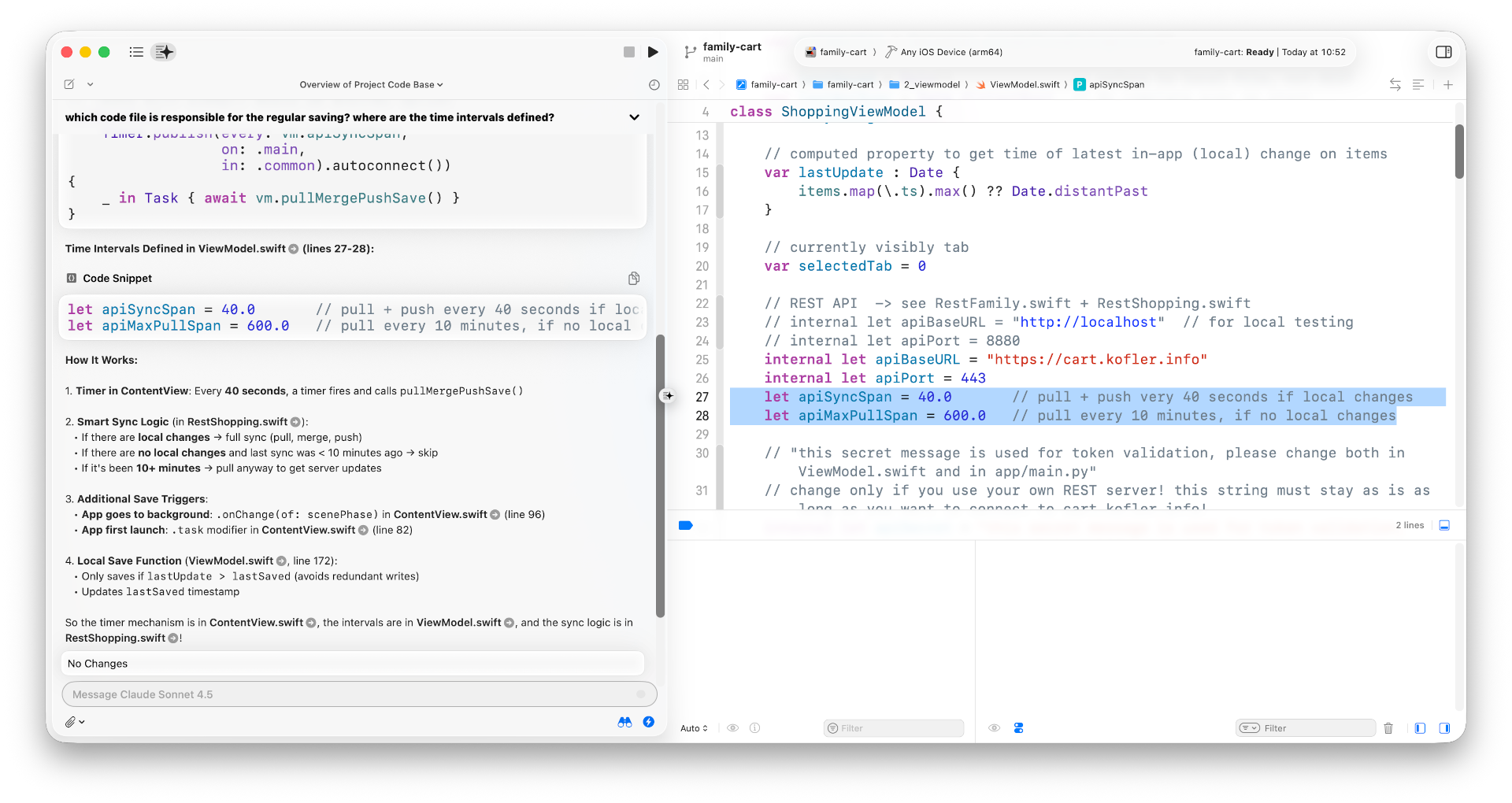
Task: Click the project navigator list icon
Action: [136, 52]
